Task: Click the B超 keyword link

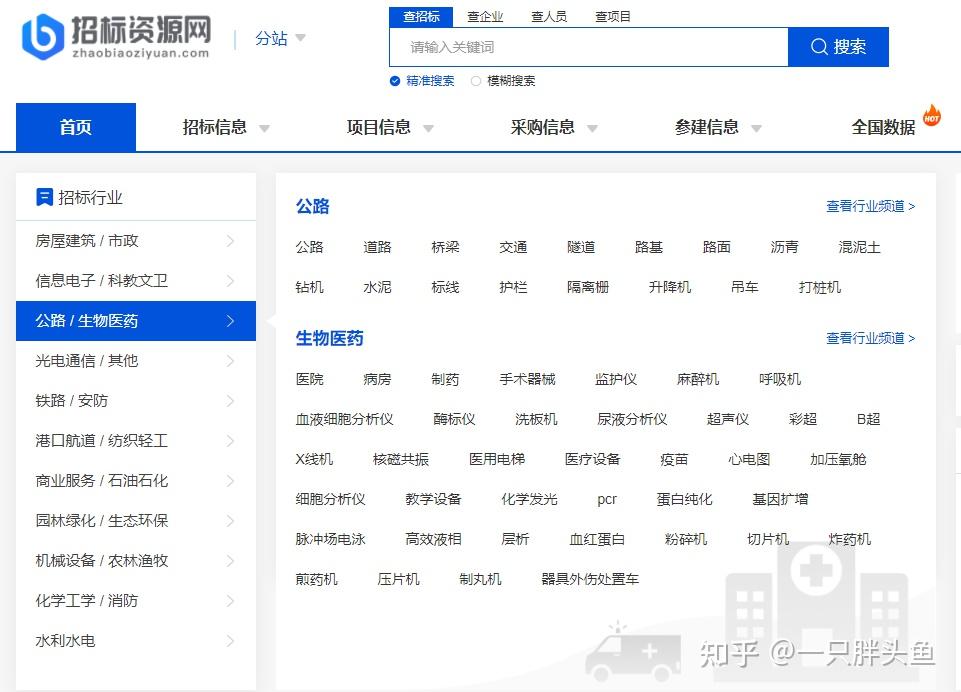Action: coord(868,419)
